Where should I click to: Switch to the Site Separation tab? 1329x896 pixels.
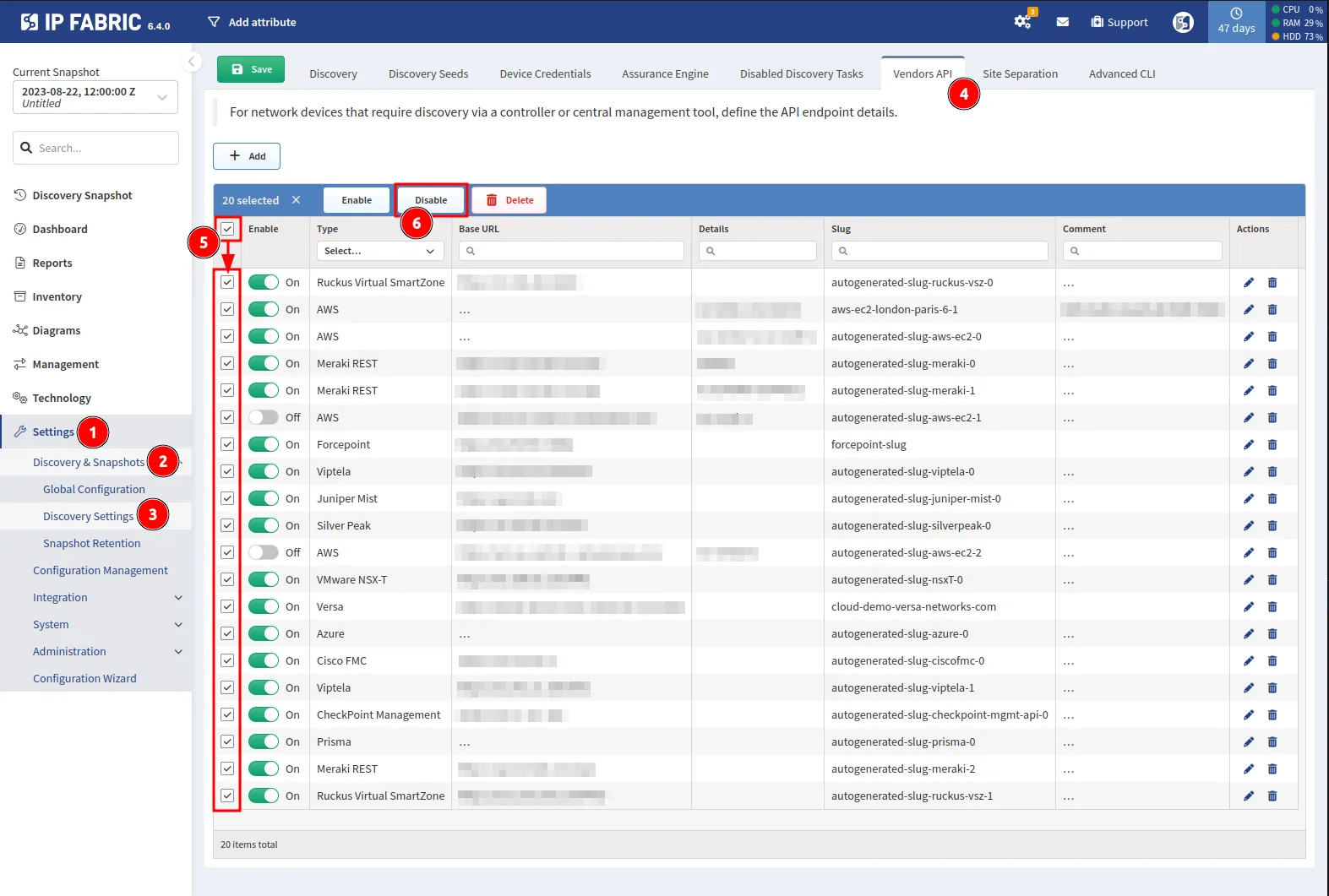1020,74
